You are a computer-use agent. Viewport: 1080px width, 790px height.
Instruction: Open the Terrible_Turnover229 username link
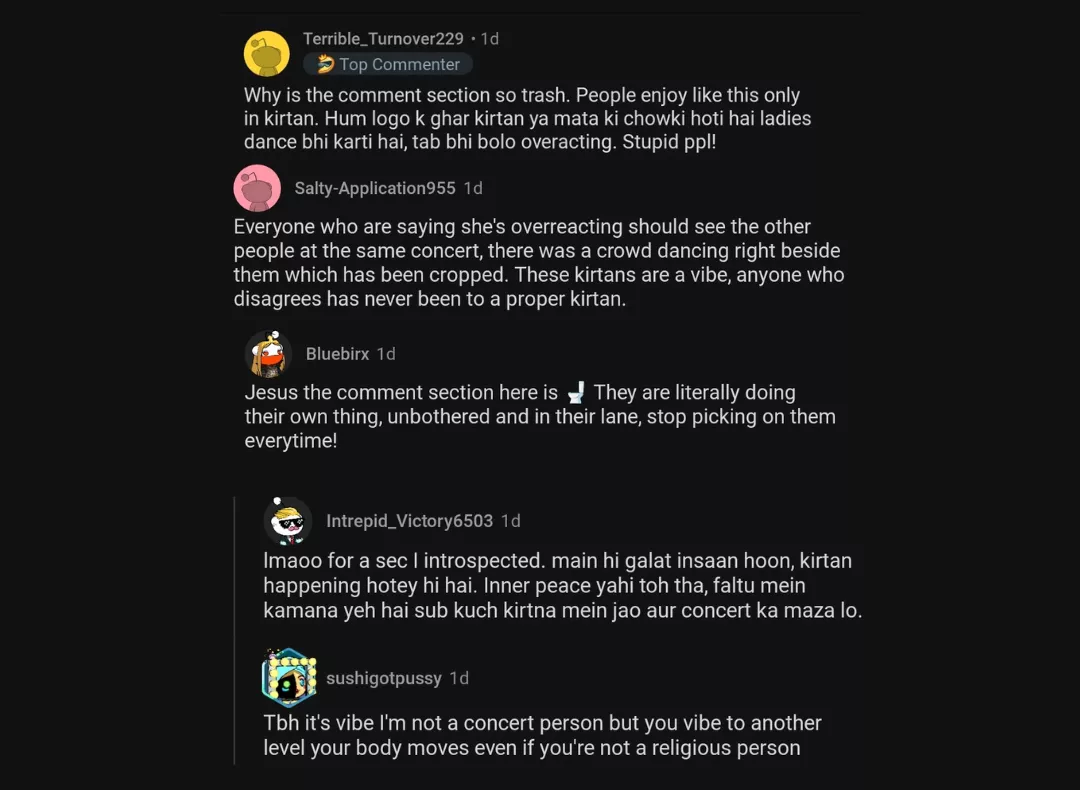point(383,39)
